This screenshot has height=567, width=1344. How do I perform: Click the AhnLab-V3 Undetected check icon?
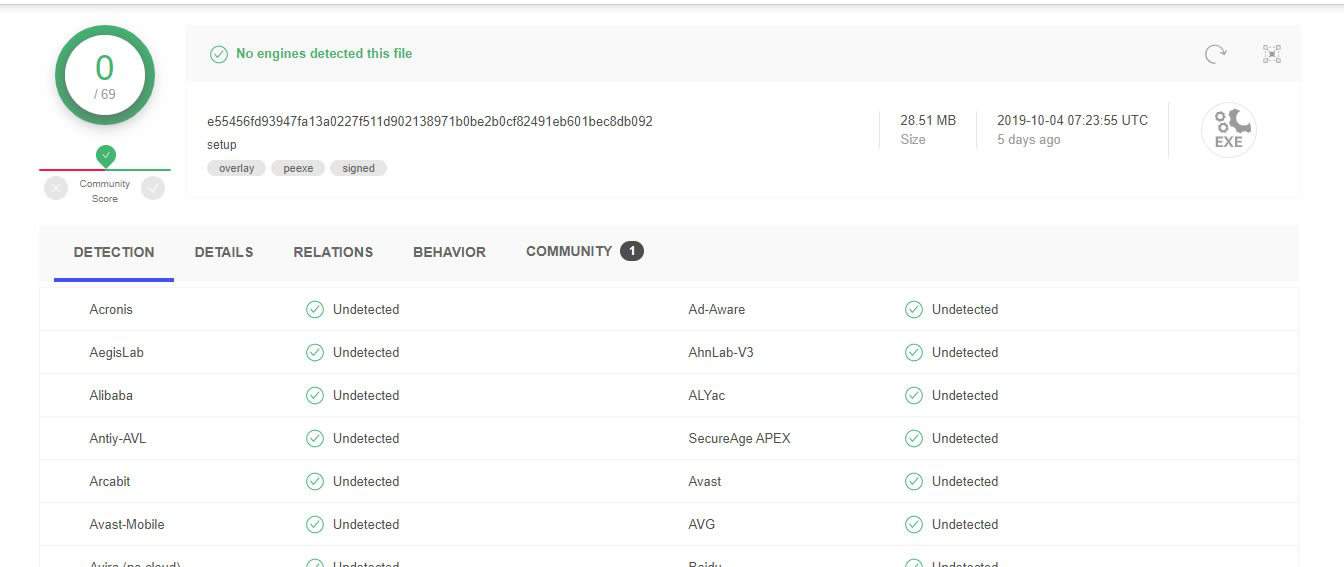click(914, 352)
